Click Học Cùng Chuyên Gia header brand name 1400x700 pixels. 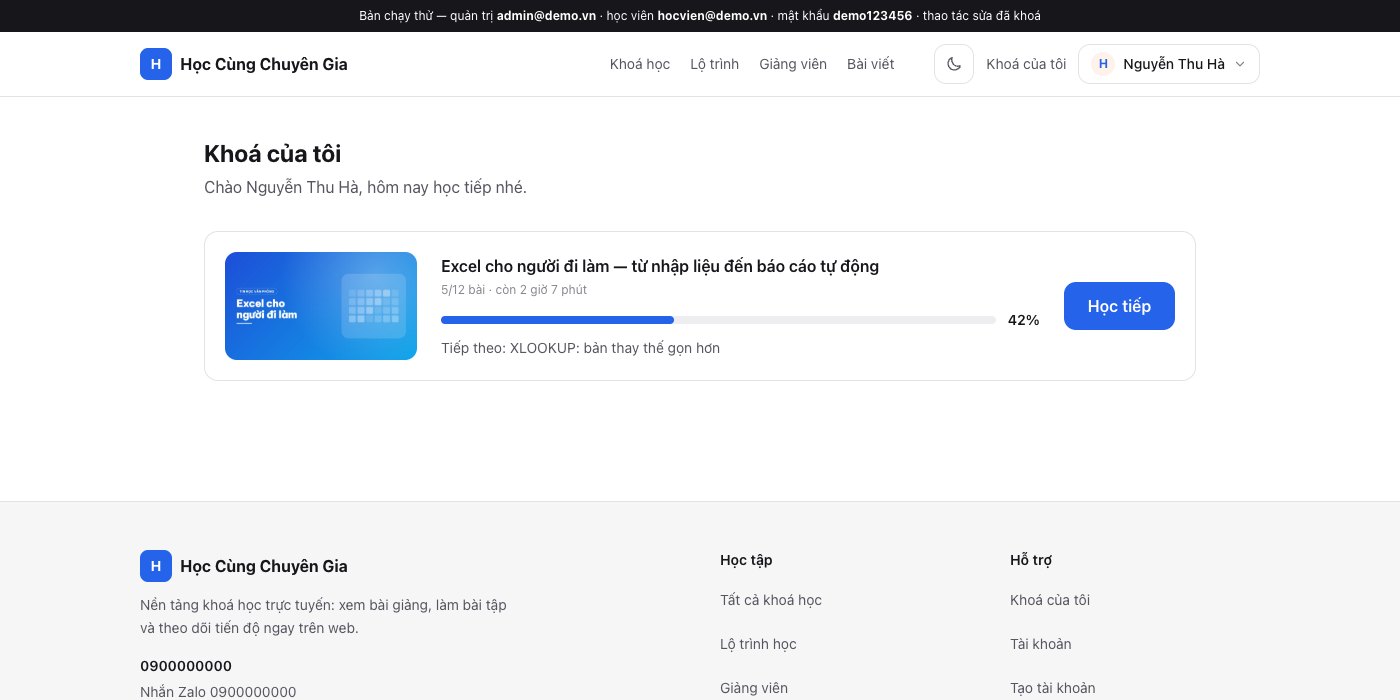pyautogui.click(x=264, y=64)
